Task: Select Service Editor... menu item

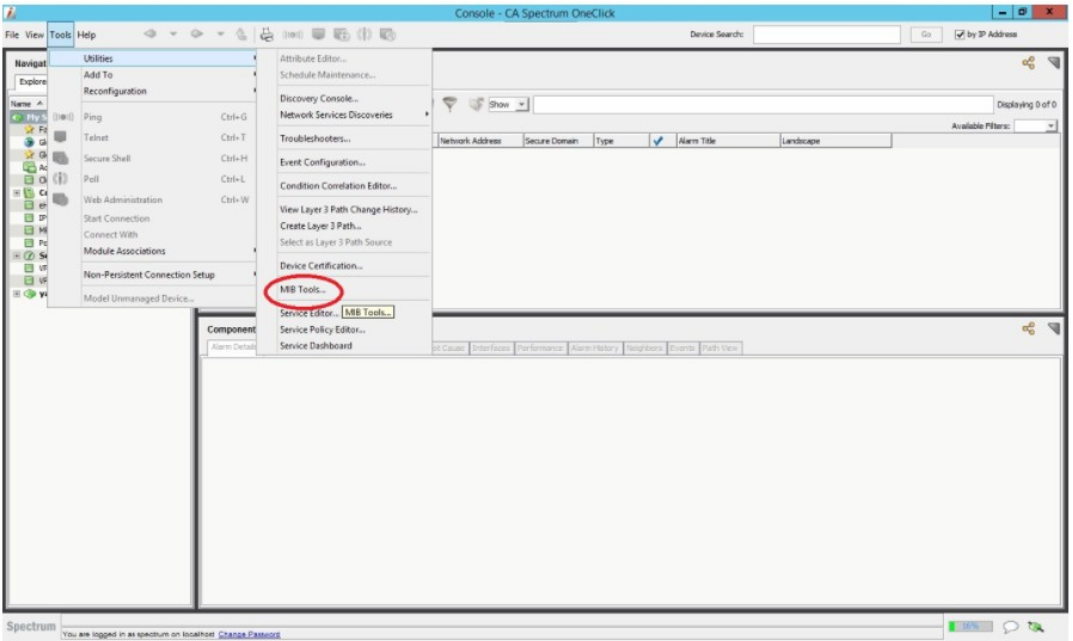Action: point(309,313)
